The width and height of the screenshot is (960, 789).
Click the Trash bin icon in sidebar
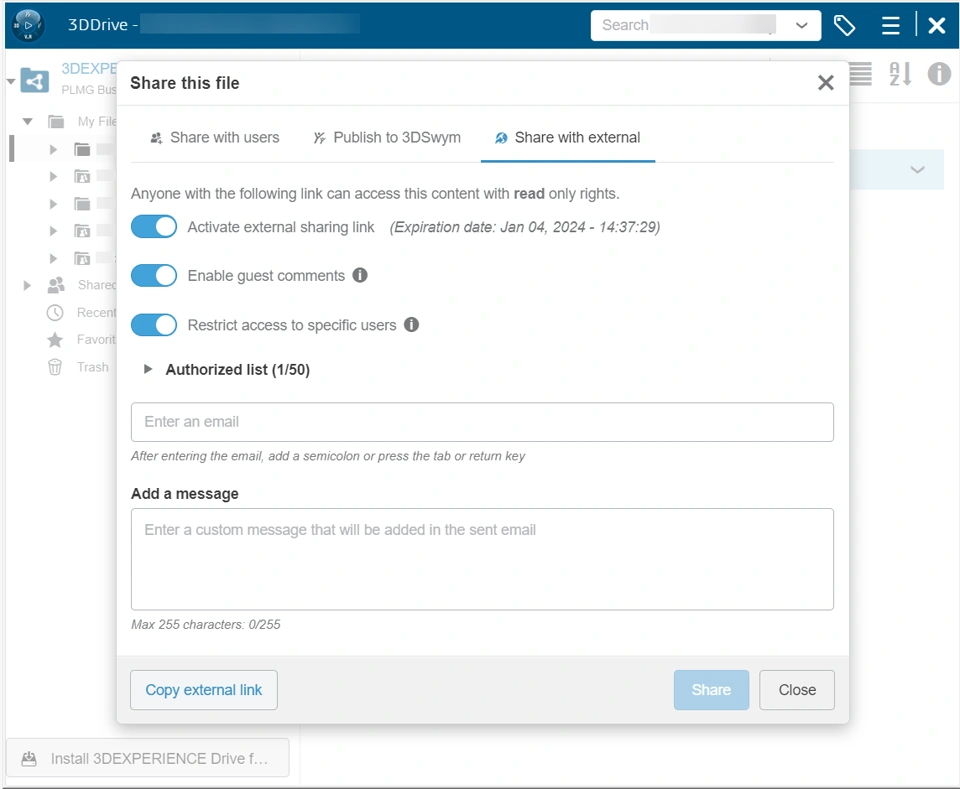pyautogui.click(x=55, y=367)
